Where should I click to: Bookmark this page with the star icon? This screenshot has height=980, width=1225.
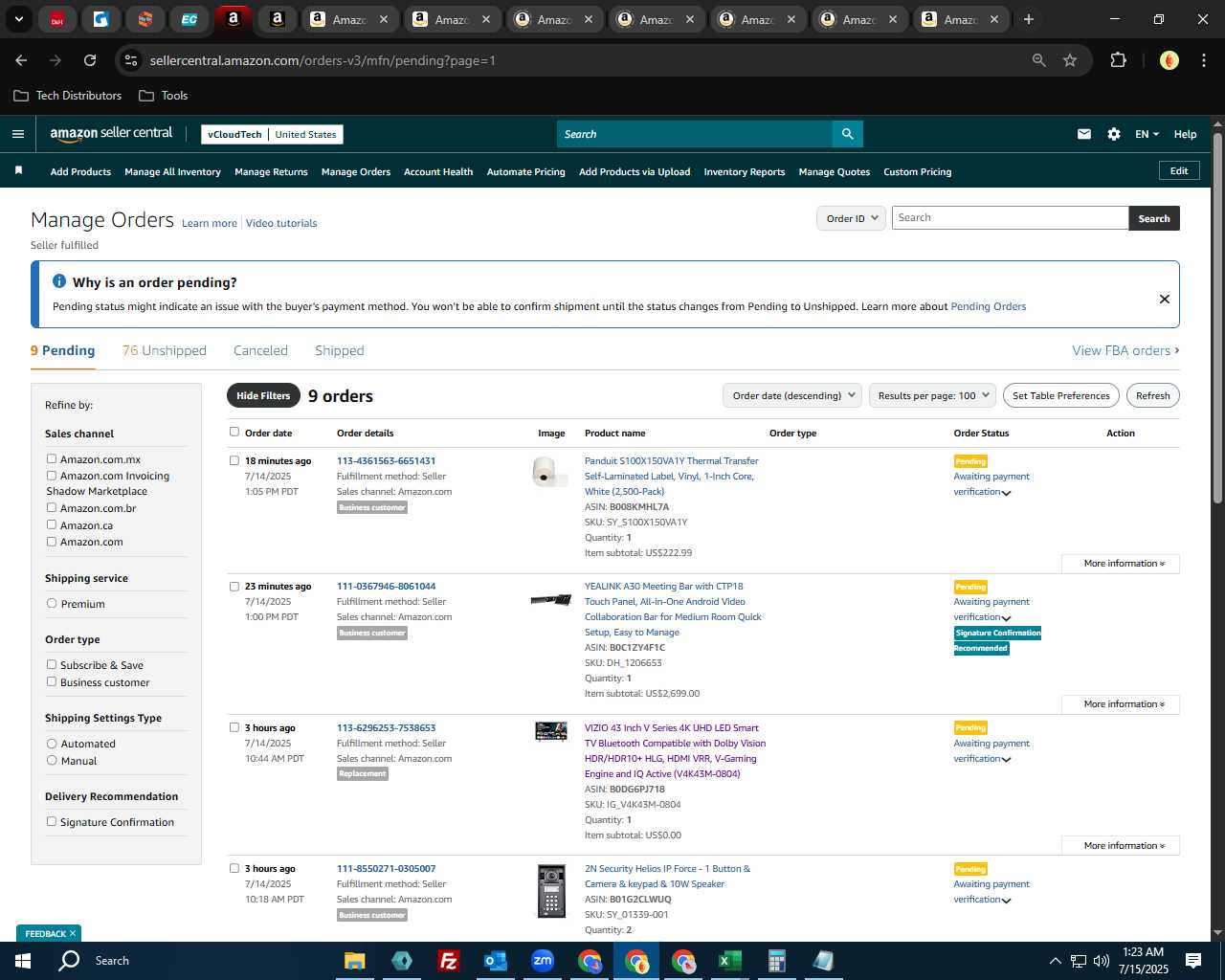point(1070,60)
